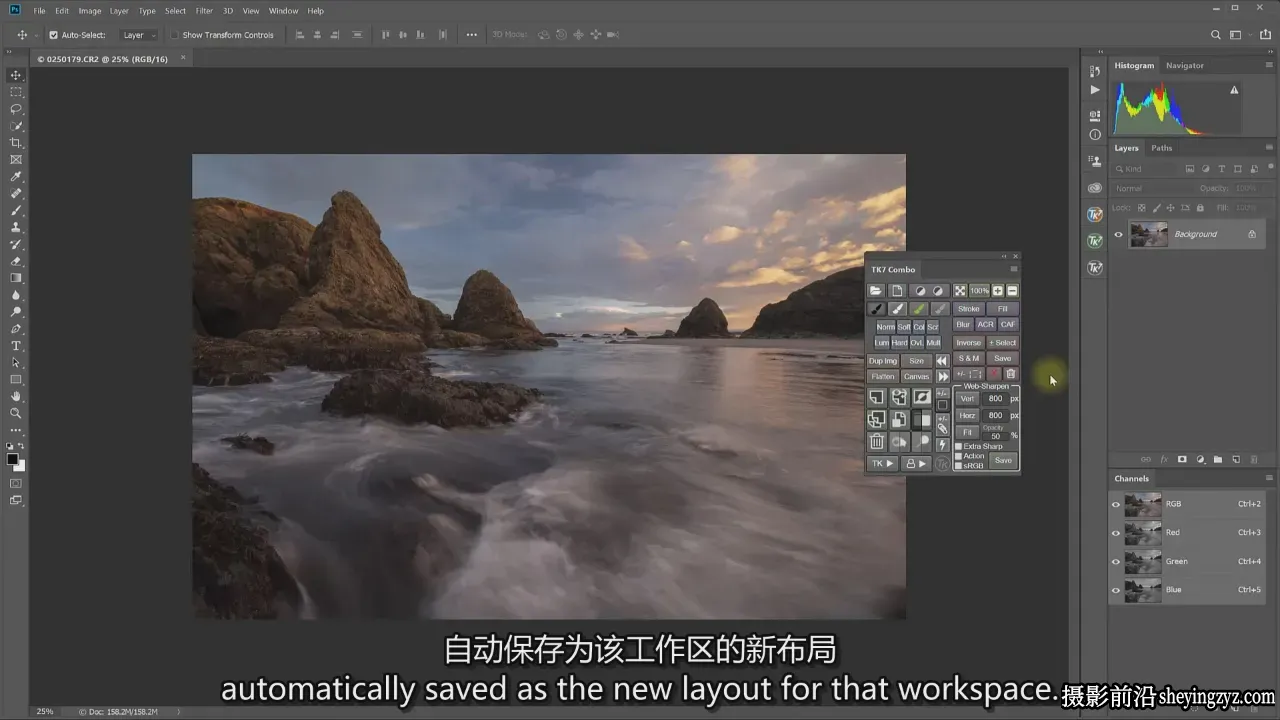1280x720 pixels.
Task: Click the TK7 new document icon
Action: coord(897,291)
